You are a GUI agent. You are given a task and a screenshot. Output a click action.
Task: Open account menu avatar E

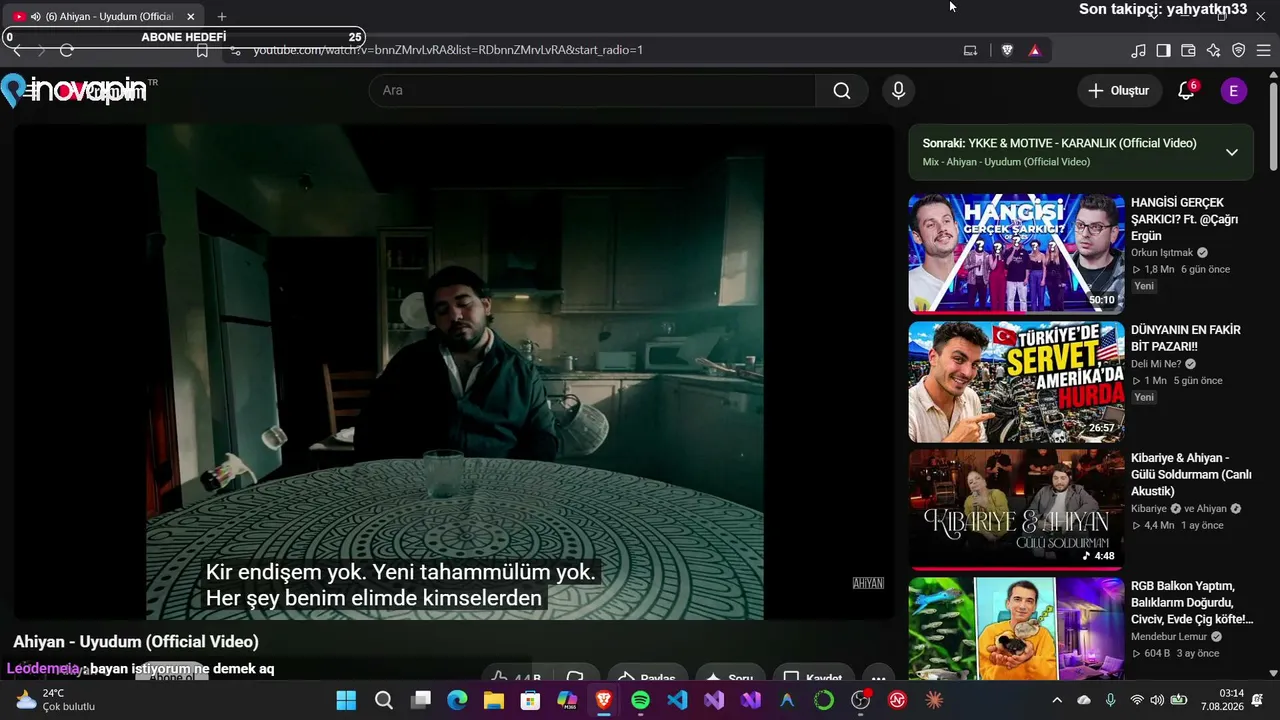[1233, 91]
